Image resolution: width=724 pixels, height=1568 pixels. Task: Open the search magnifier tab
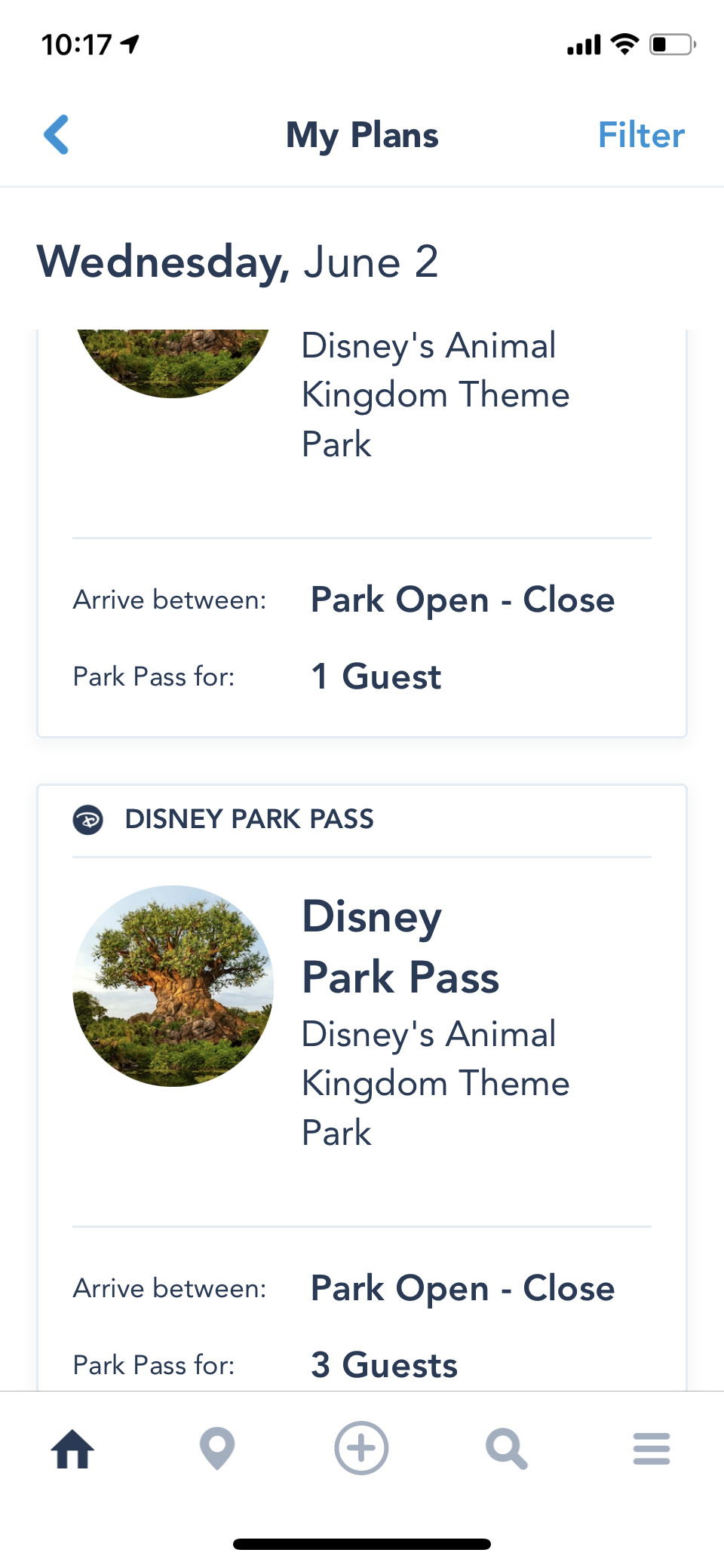pos(506,1449)
